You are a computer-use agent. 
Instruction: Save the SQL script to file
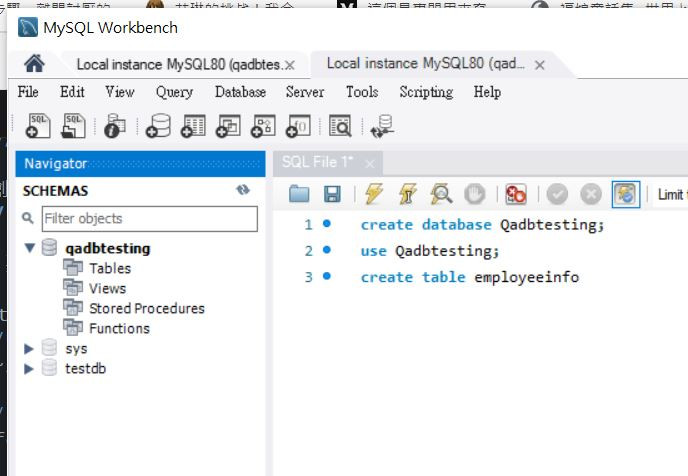pyautogui.click(x=332, y=194)
